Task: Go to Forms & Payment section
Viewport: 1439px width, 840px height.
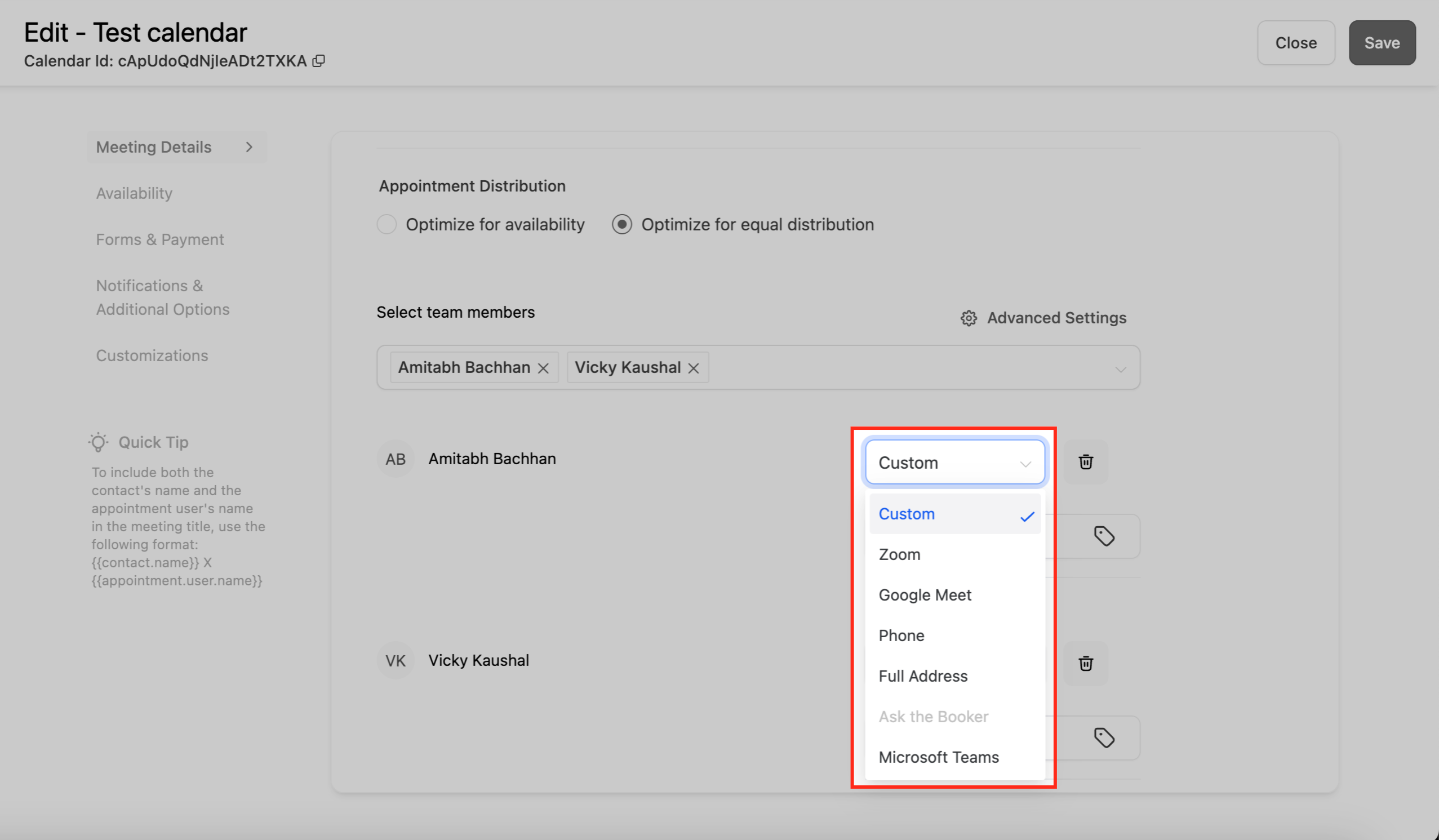Action: [x=160, y=239]
